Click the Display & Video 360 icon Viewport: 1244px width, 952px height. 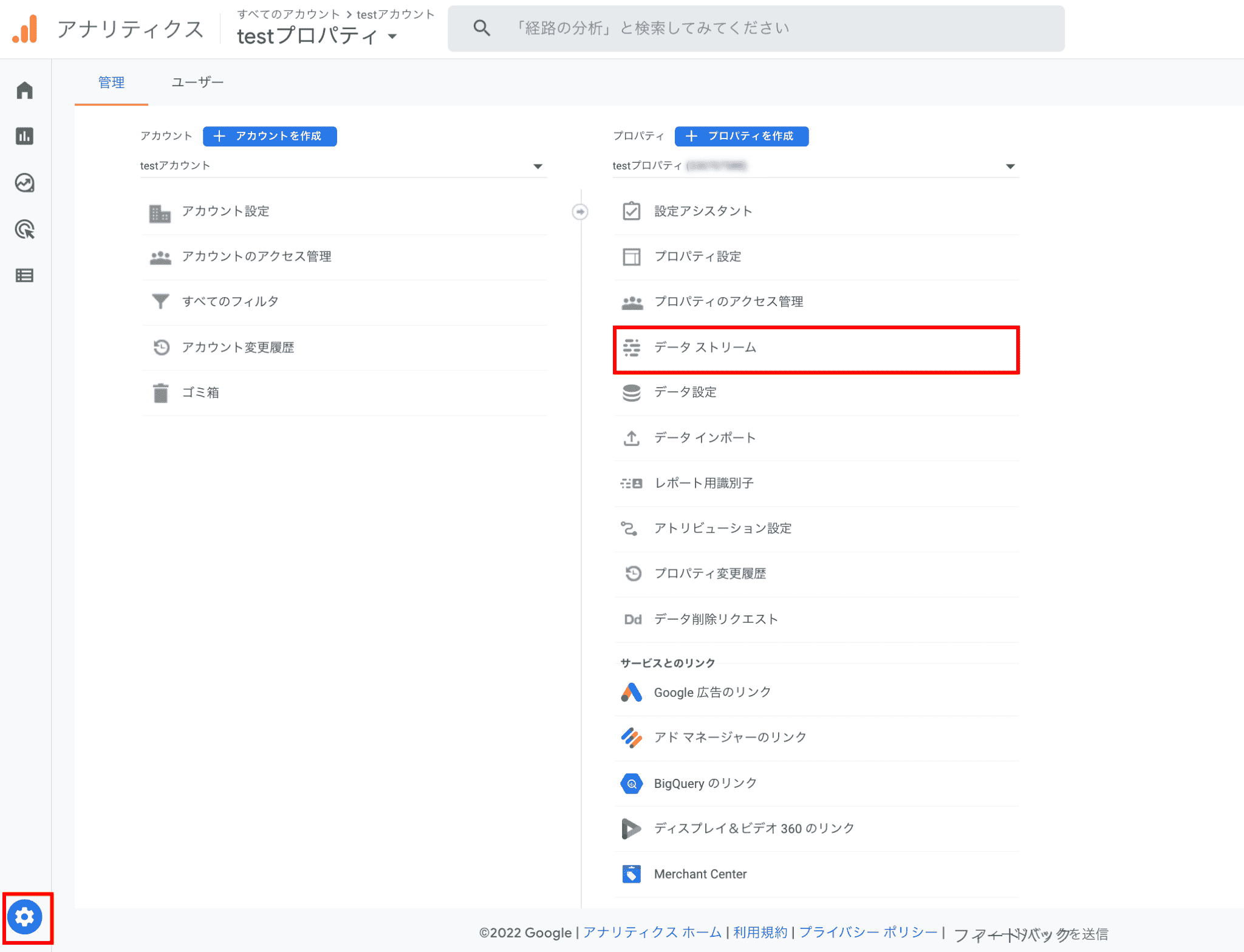coord(632,829)
